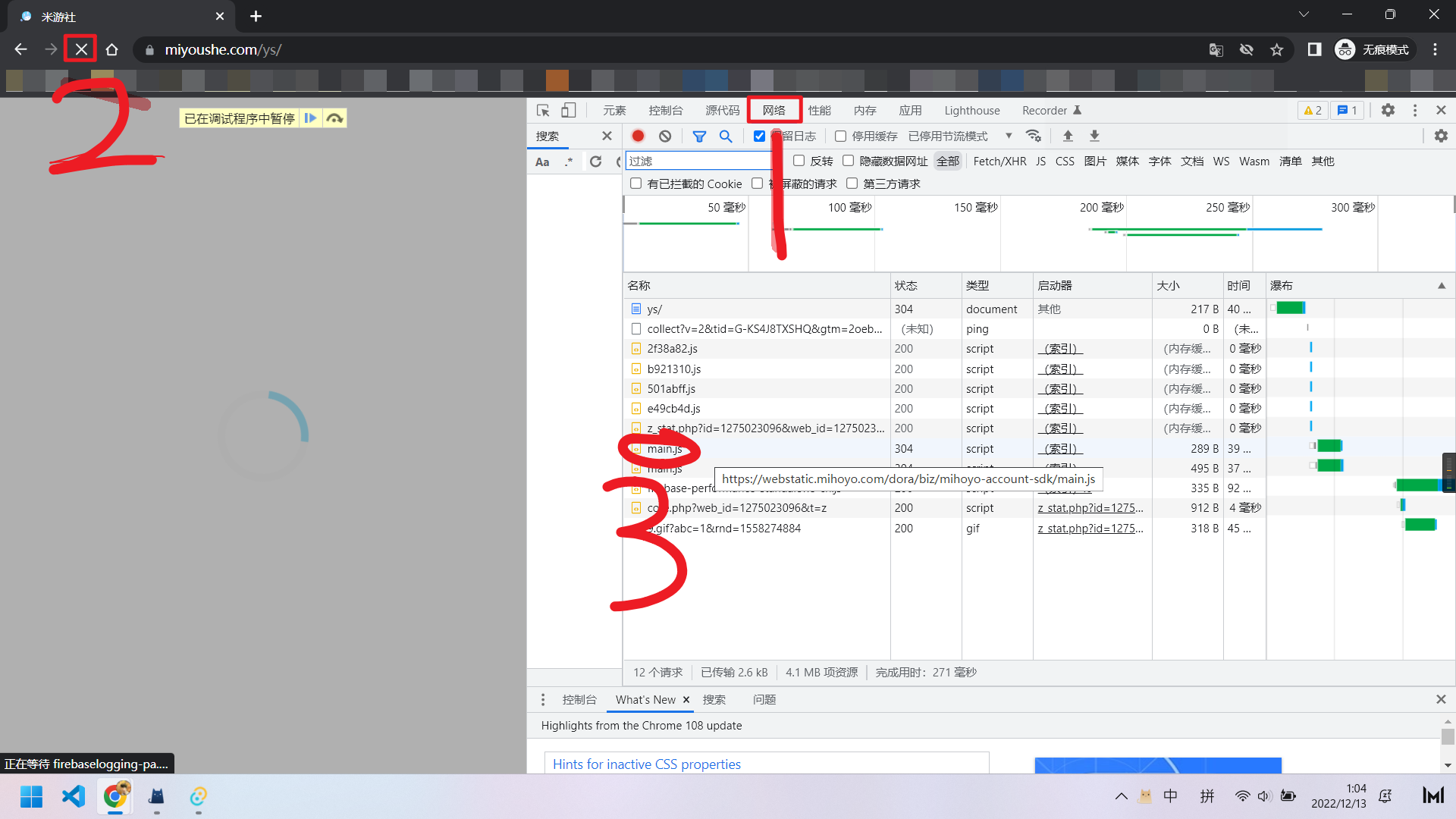Open the Recorder tab
This screenshot has width=1456, height=819.
click(x=1051, y=111)
